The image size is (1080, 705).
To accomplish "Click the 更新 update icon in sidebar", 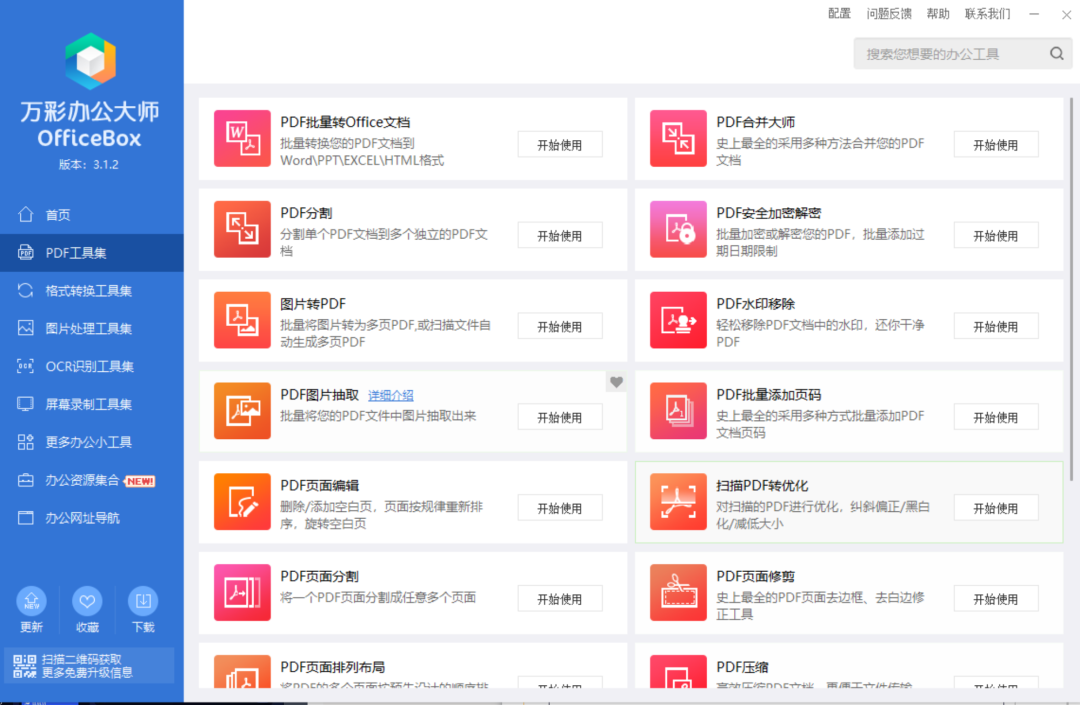I will point(31,602).
